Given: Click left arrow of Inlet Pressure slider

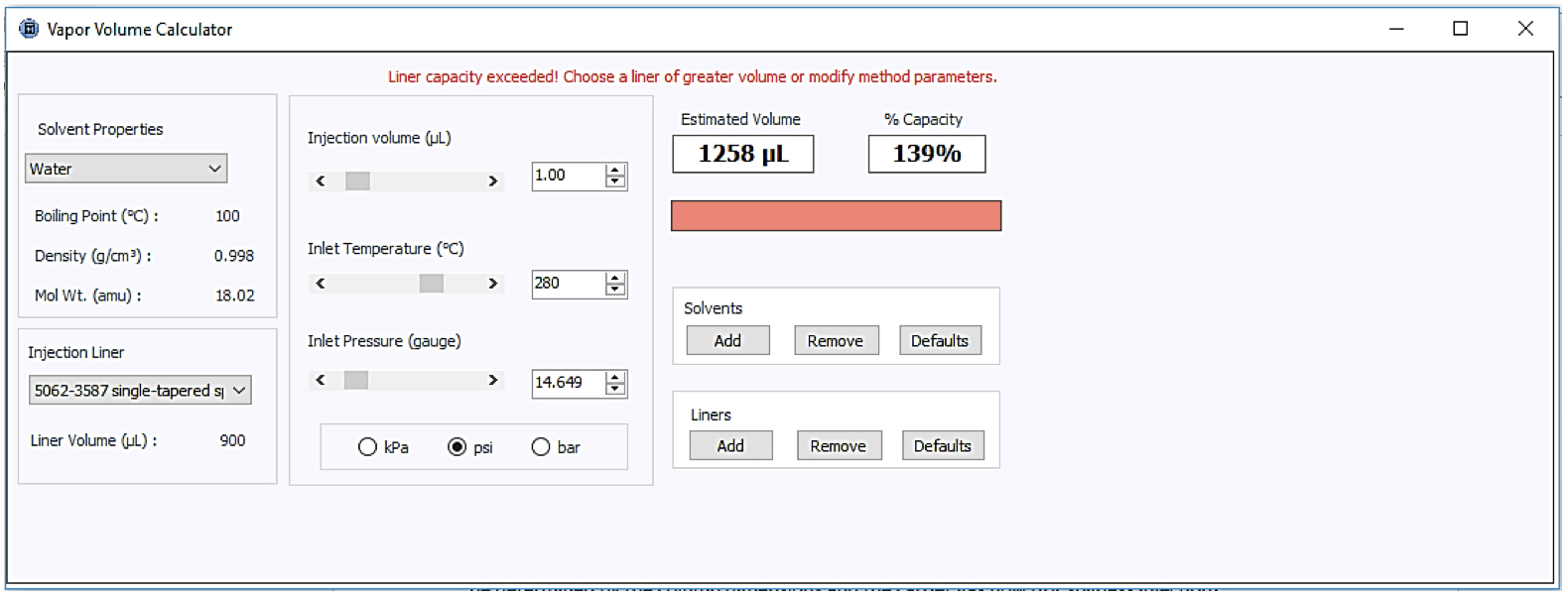Looking at the screenshot, I should pos(321,381).
